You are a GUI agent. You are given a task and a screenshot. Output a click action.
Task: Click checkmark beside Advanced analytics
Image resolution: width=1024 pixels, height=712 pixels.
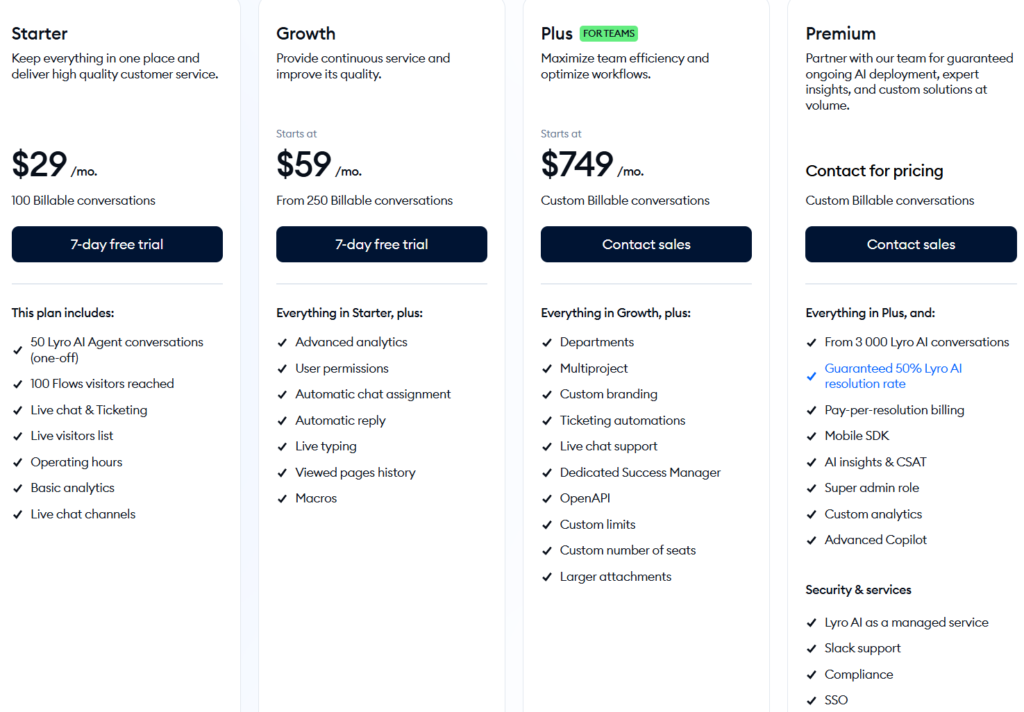click(282, 342)
